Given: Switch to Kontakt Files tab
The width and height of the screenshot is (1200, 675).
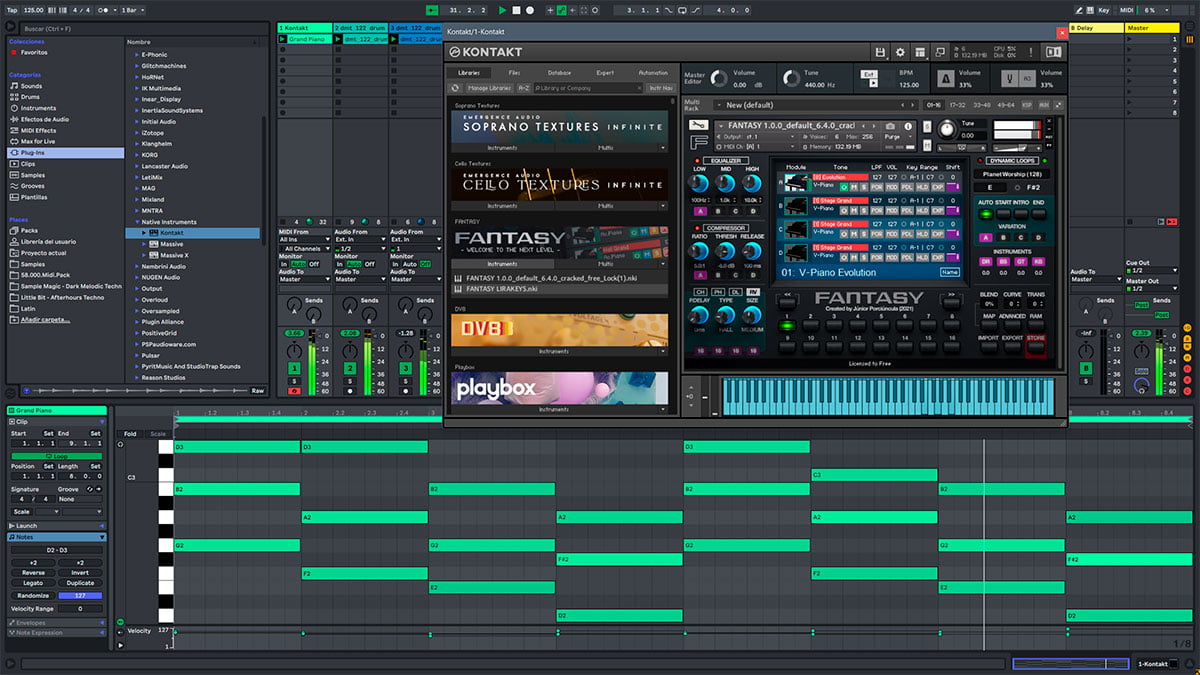Looking at the screenshot, I should [514, 73].
